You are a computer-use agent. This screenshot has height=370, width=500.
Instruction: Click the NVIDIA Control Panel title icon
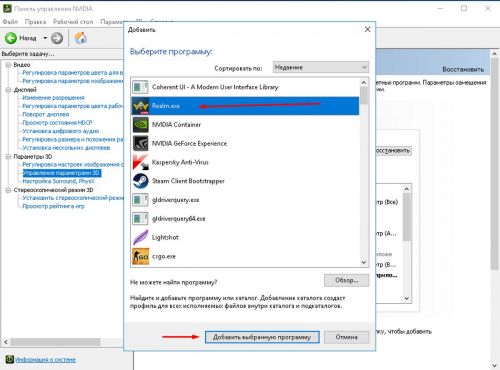click(7, 9)
